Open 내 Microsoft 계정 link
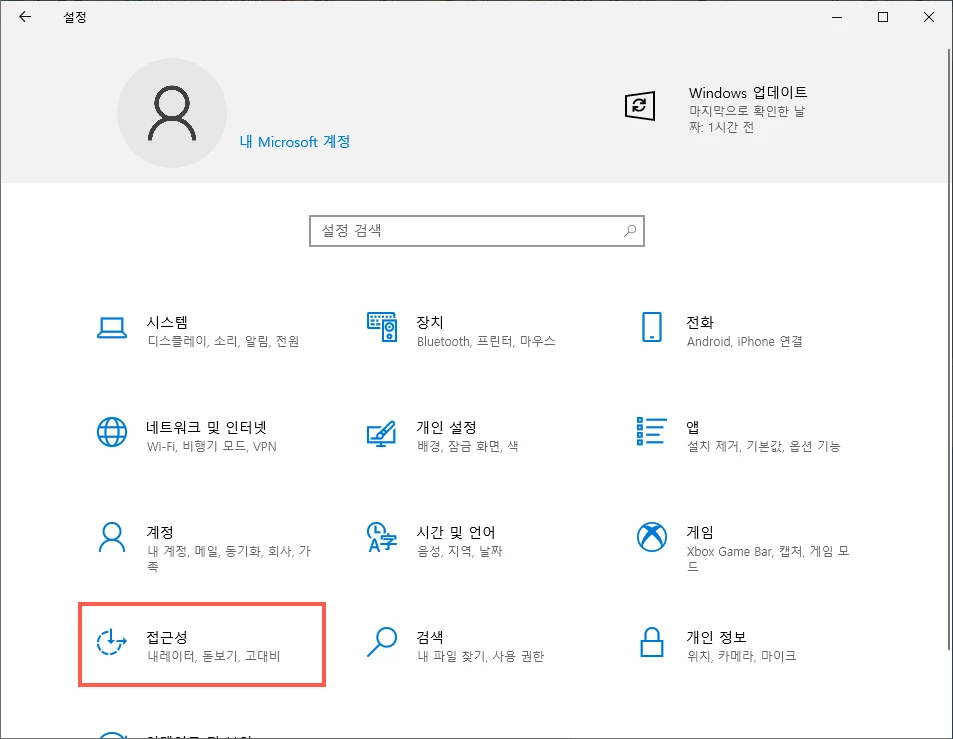 294,142
